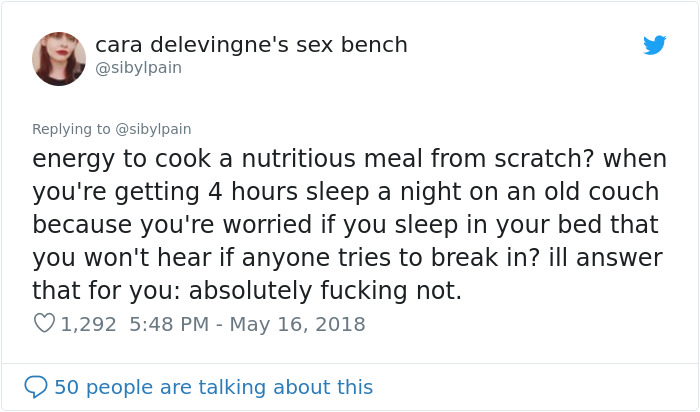
Task: Like the tweet with the heart icon
Action: [44, 324]
